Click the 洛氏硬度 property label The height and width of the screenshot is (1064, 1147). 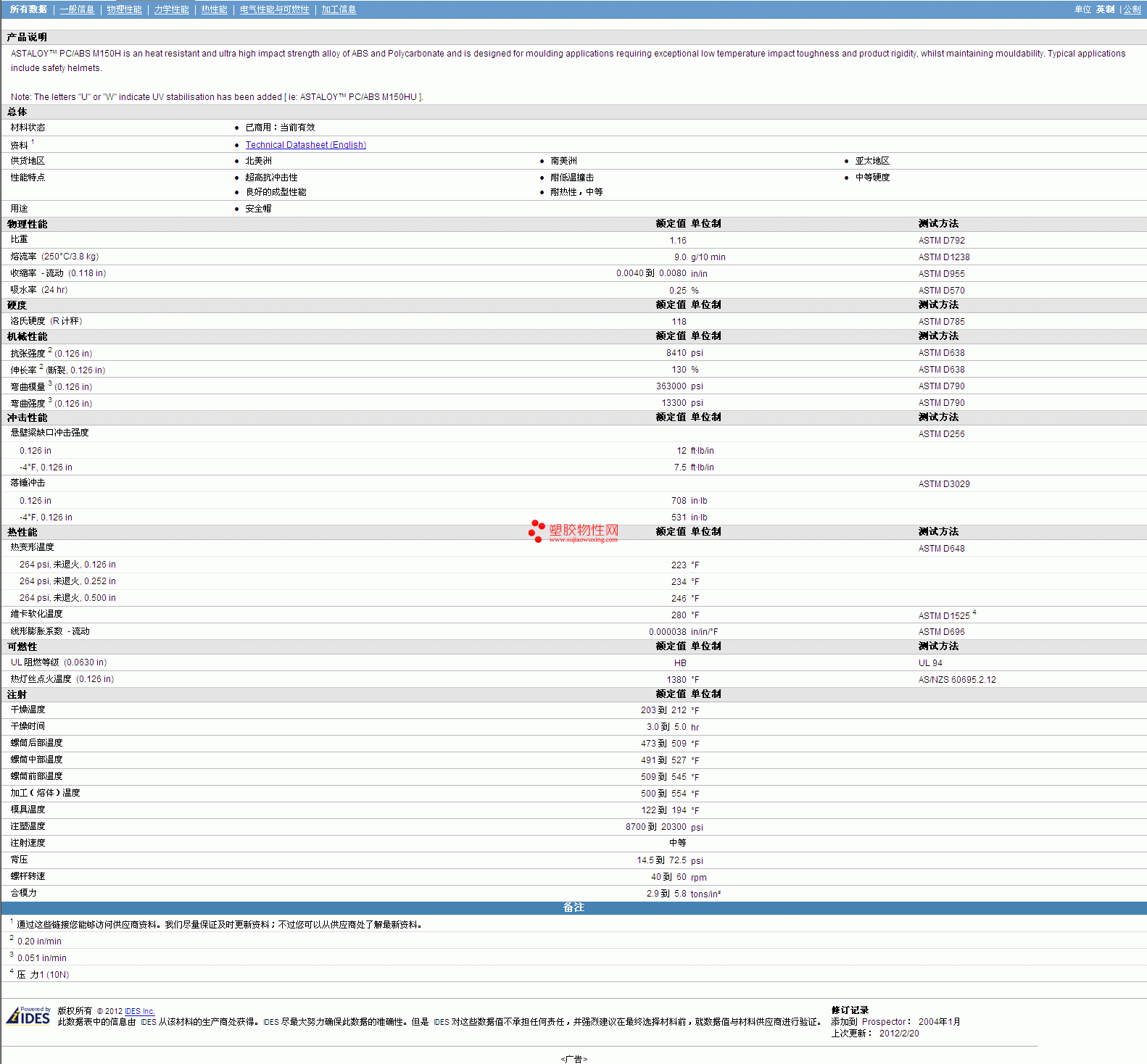[x=46, y=321]
